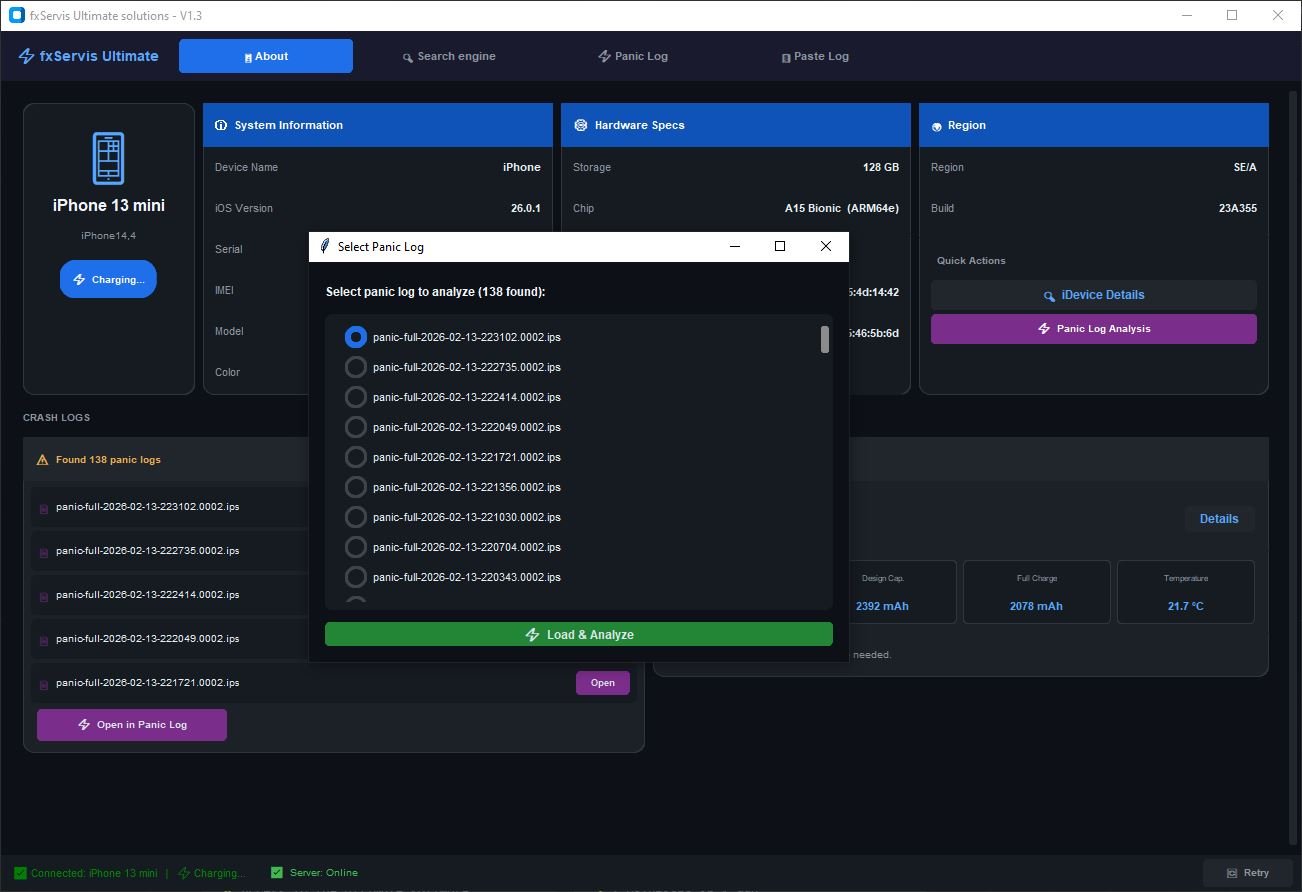Click the file icon of panic-full-2026-02-13-221721 in Crash Logs

[x=43, y=685]
